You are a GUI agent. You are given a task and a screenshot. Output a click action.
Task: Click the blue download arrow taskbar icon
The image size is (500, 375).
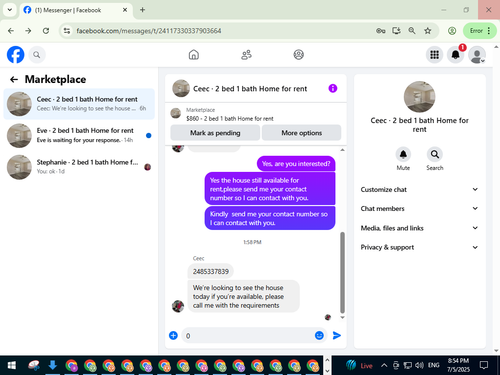52,365
